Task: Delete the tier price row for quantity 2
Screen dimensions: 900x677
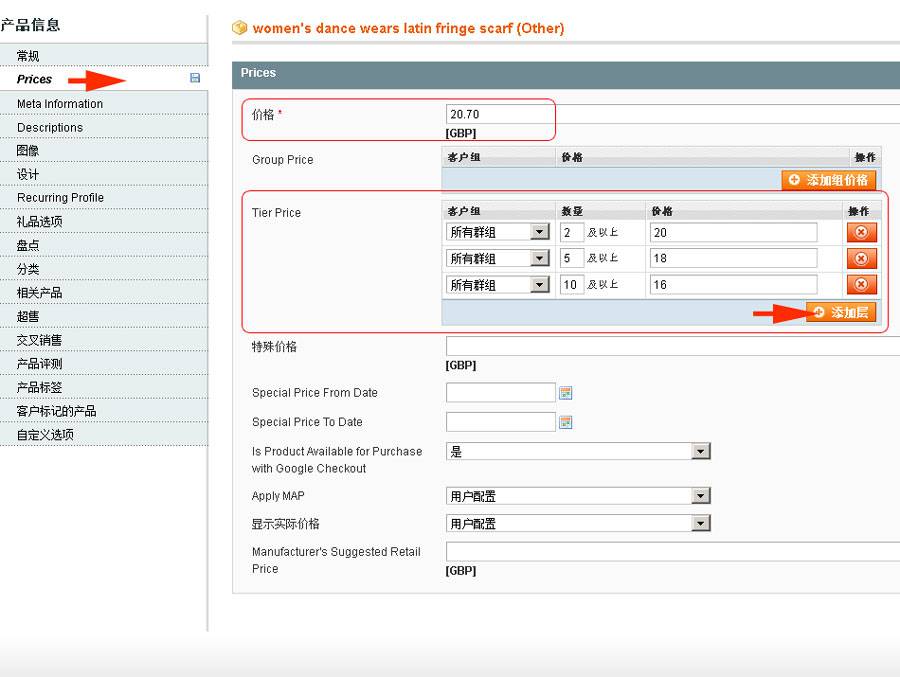Action: 861,232
